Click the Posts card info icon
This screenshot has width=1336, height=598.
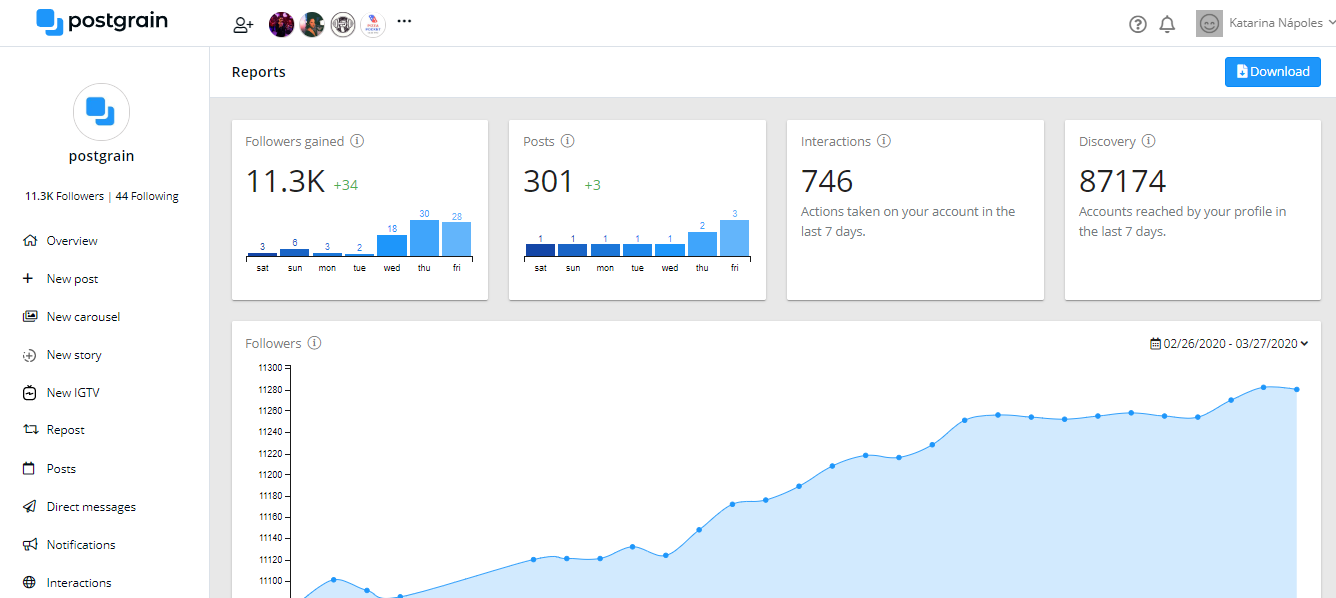click(568, 141)
